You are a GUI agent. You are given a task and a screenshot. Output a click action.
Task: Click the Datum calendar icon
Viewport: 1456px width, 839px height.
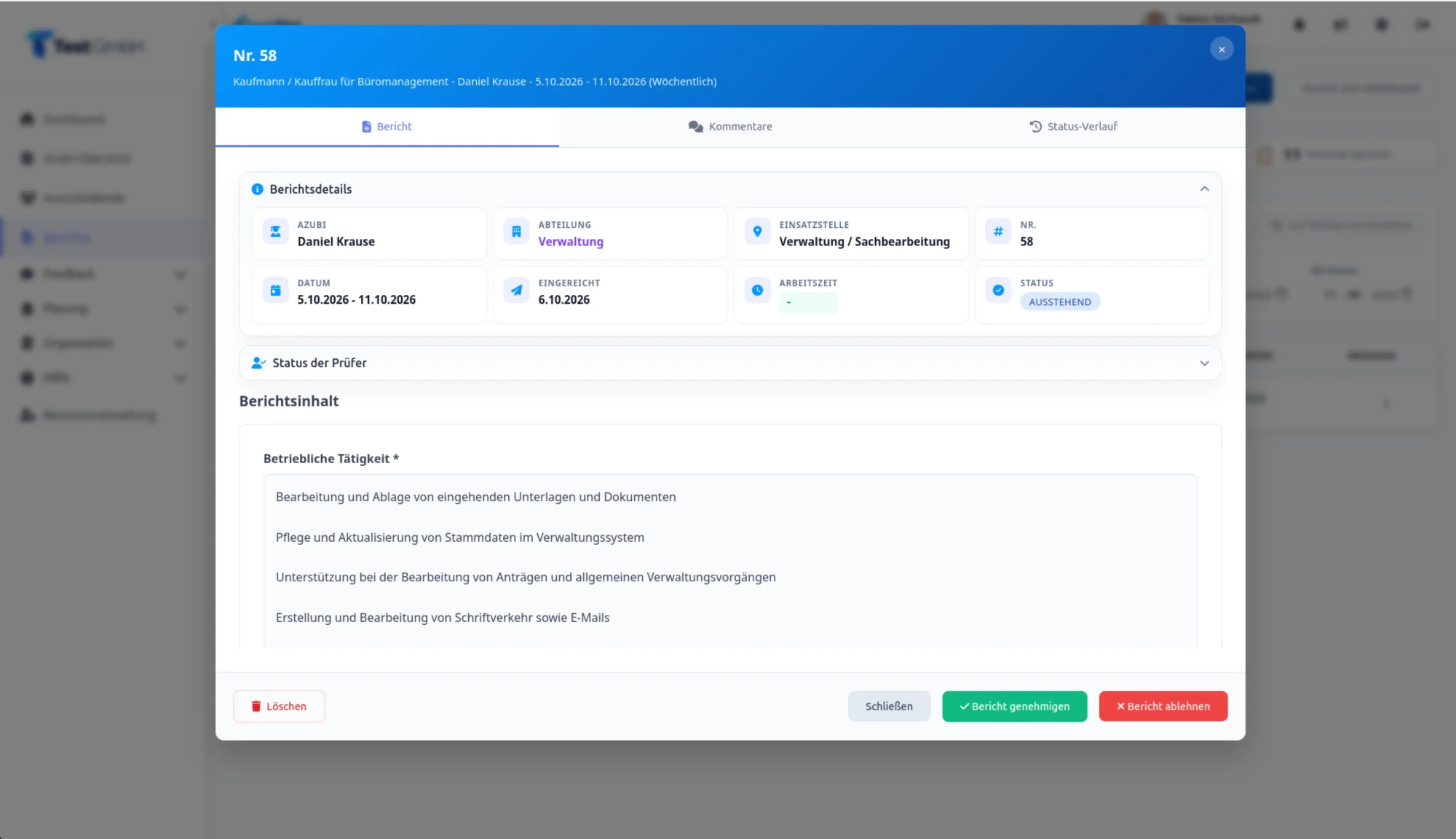pyautogui.click(x=276, y=290)
